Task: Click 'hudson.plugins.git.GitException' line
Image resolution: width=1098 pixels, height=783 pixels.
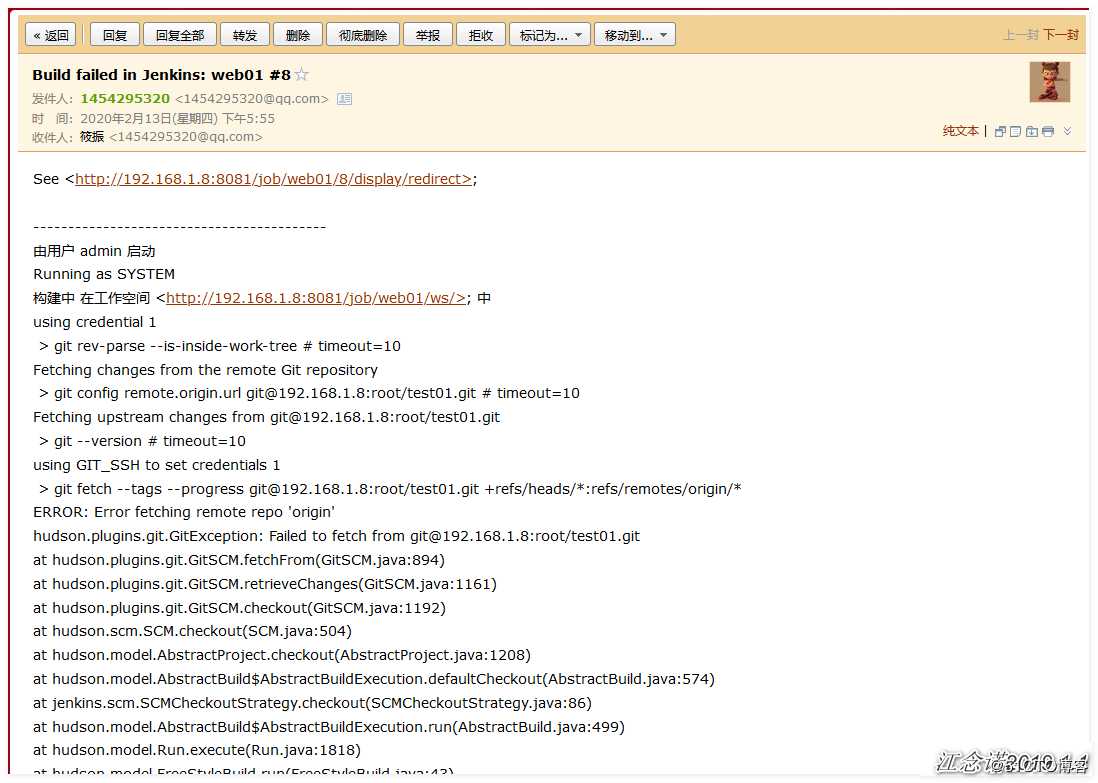Action: (336, 536)
